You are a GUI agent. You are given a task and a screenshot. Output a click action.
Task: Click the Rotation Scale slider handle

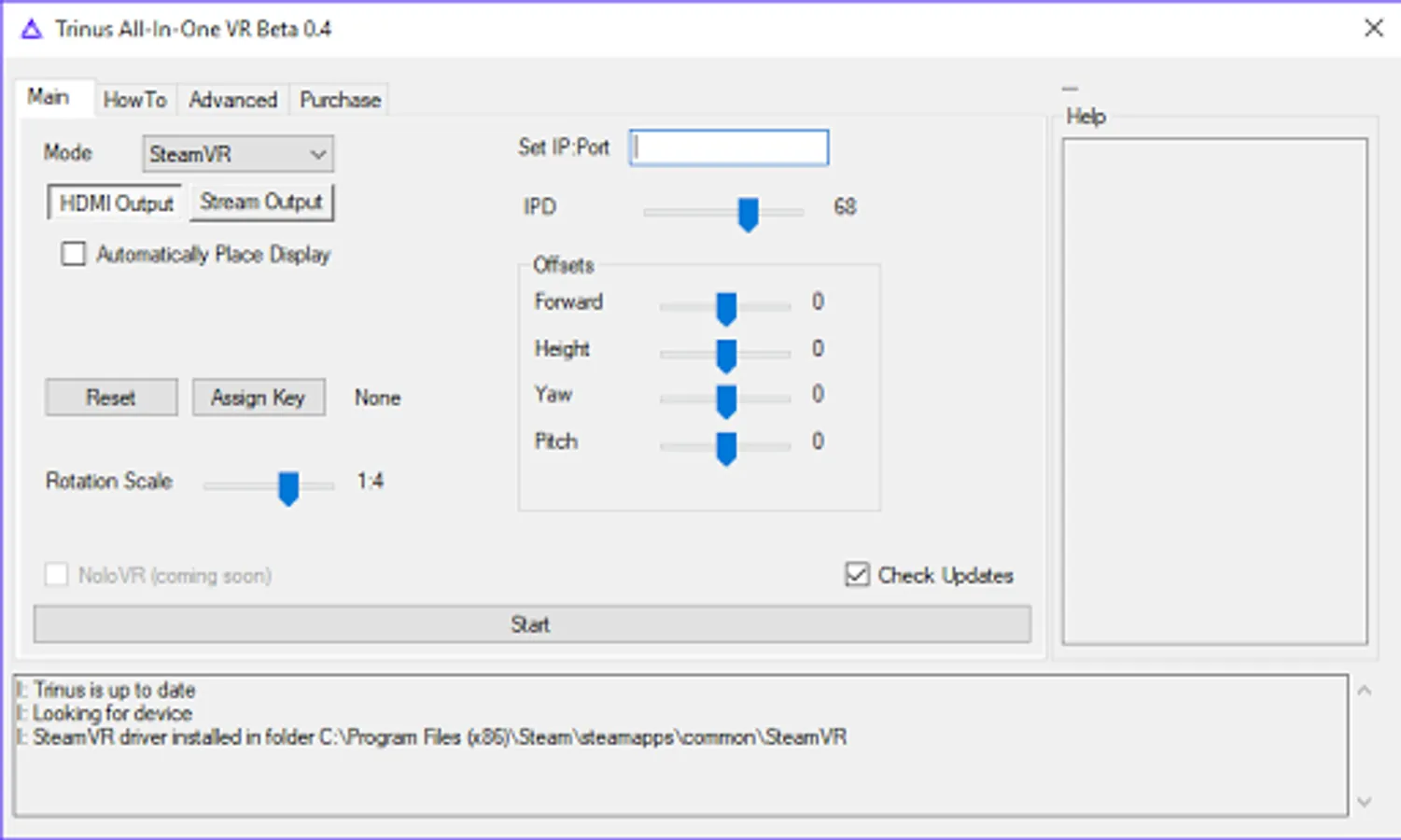tap(288, 488)
